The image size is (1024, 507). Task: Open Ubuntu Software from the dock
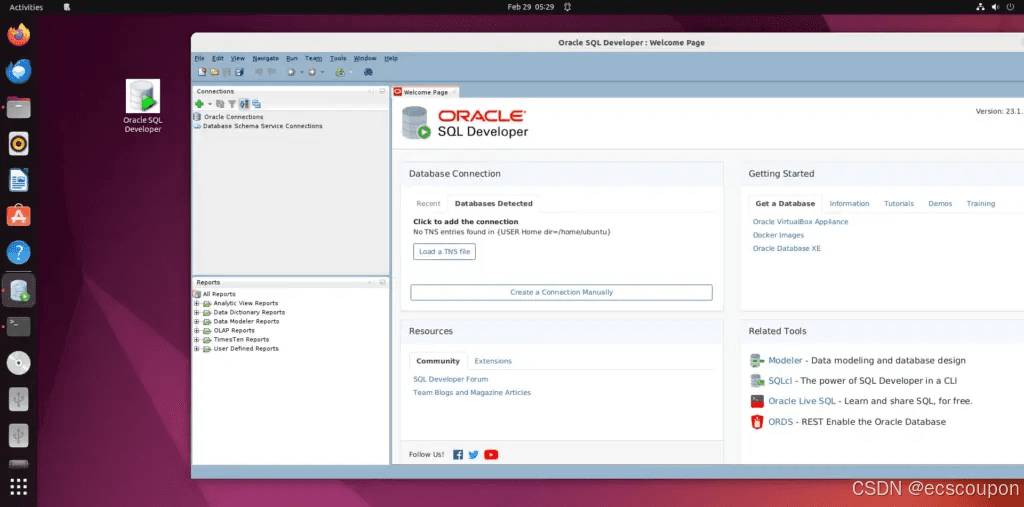pyautogui.click(x=19, y=216)
